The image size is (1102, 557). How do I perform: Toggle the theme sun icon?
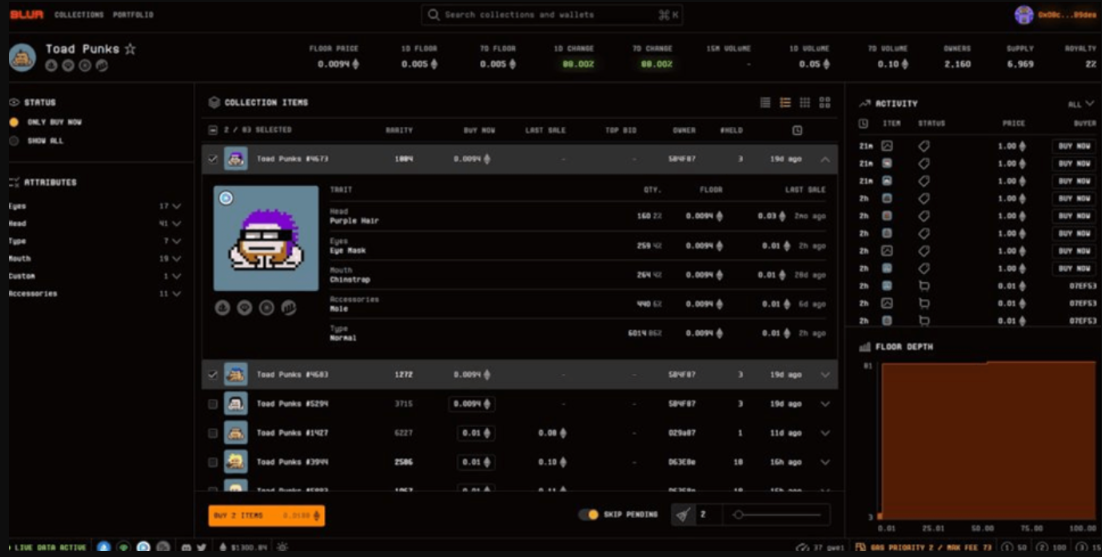283,547
